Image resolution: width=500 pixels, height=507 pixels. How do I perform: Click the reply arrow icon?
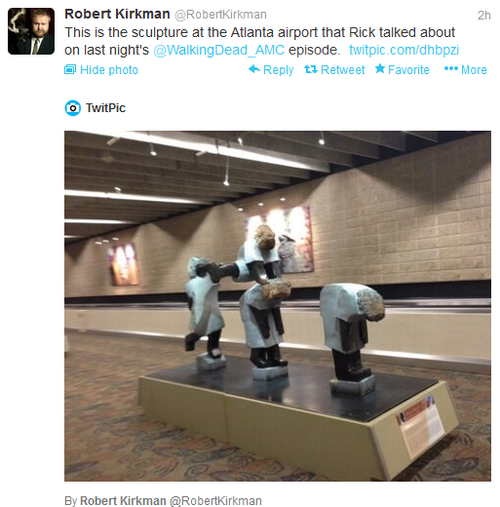[254, 69]
